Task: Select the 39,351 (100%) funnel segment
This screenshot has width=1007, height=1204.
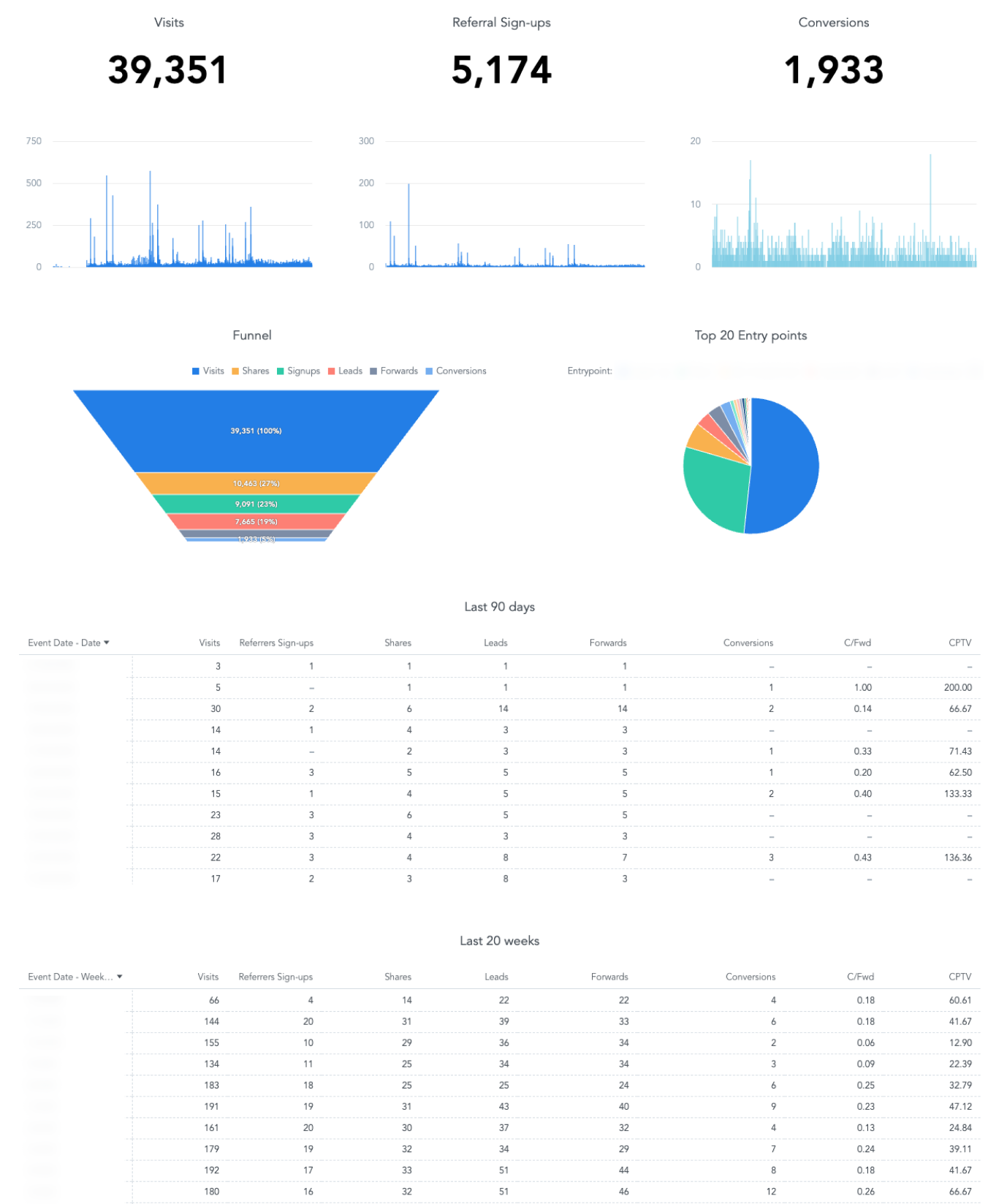Action: pos(256,431)
